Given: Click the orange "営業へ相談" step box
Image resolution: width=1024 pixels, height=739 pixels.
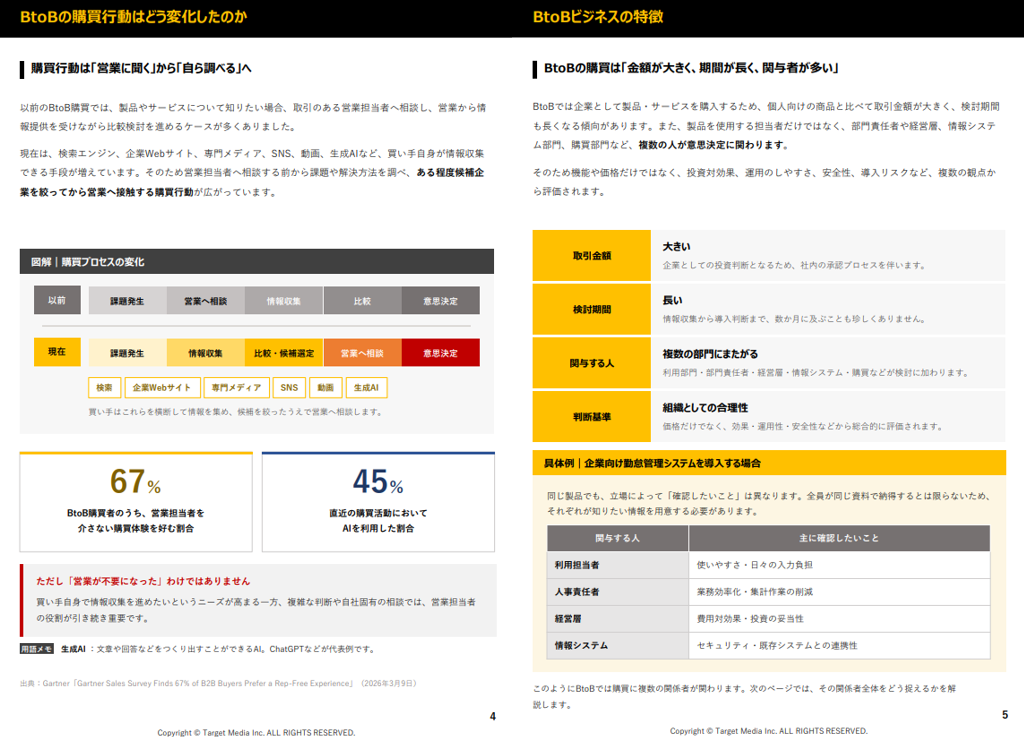Looking at the screenshot, I should click(x=362, y=353).
